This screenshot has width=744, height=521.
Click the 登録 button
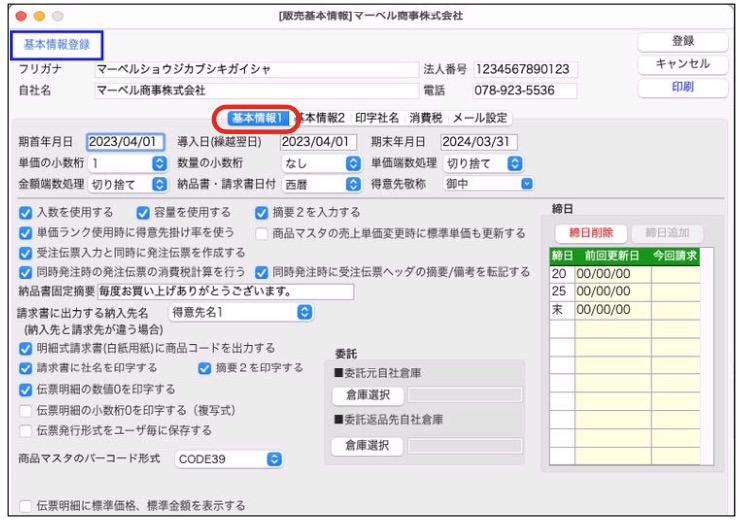pyautogui.click(x=683, y=41)
